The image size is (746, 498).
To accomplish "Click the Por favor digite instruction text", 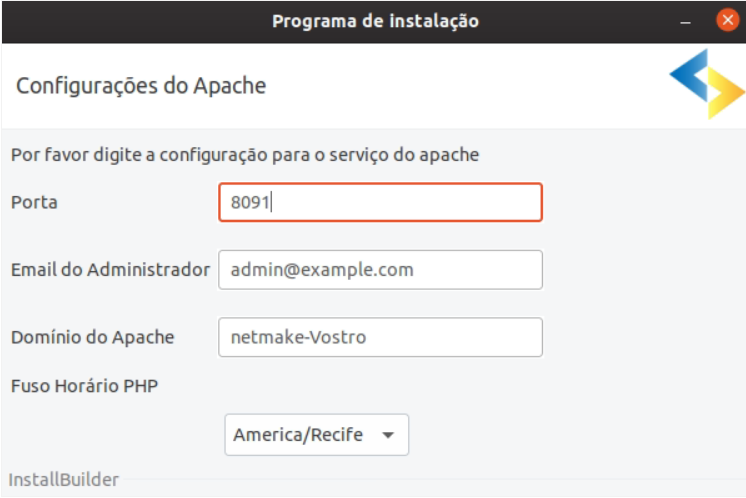I will pyautogui.click(x=245, y=155).
